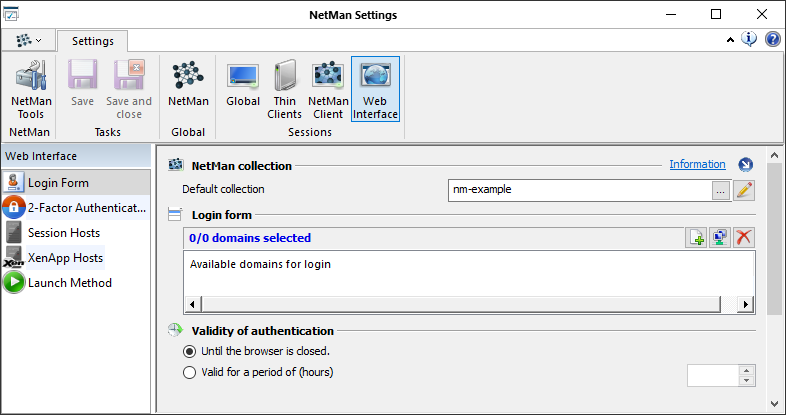786x415 pixels.
Task: Click the vertical scrollbar thumb of settings panel
Action: [774, 238]
